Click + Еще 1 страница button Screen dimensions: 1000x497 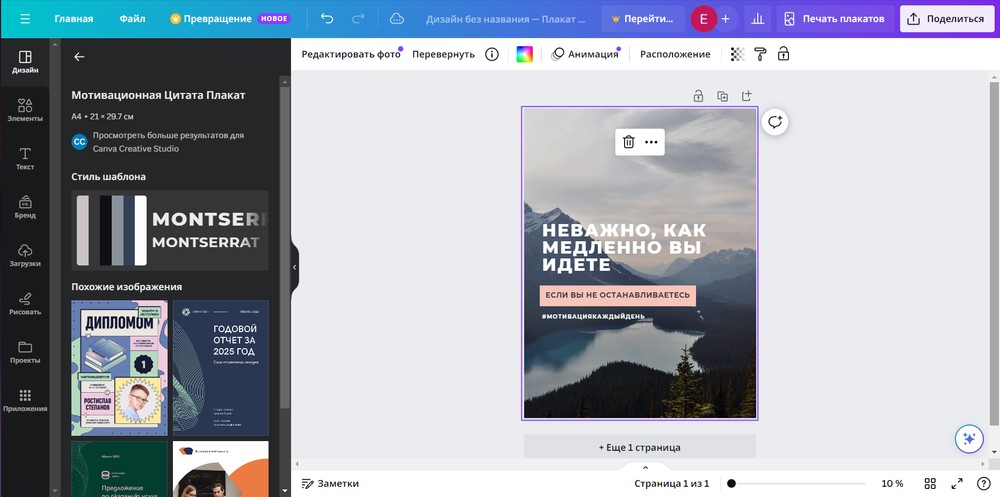tap(640, 447)
